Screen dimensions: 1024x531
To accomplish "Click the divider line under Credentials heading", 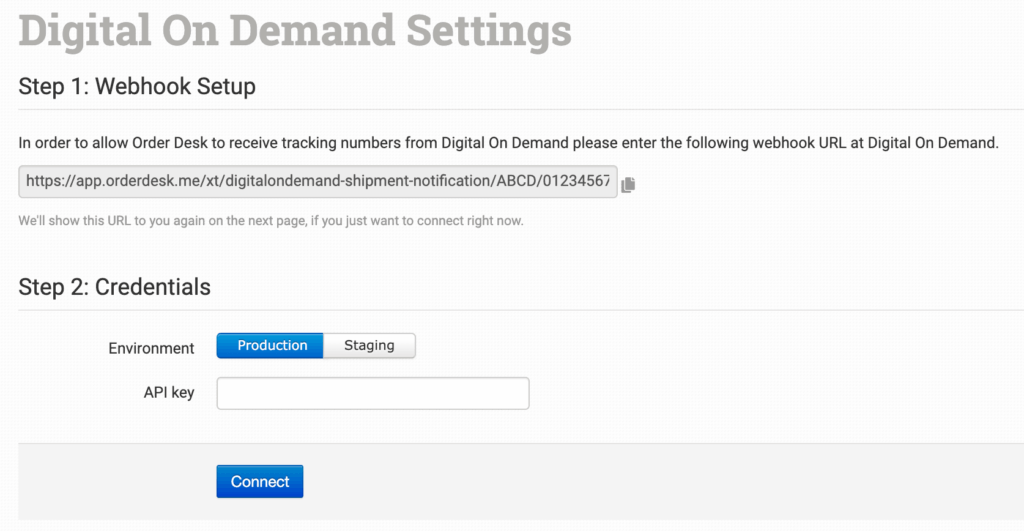I will pyautogui.click(x=520, y=310).
